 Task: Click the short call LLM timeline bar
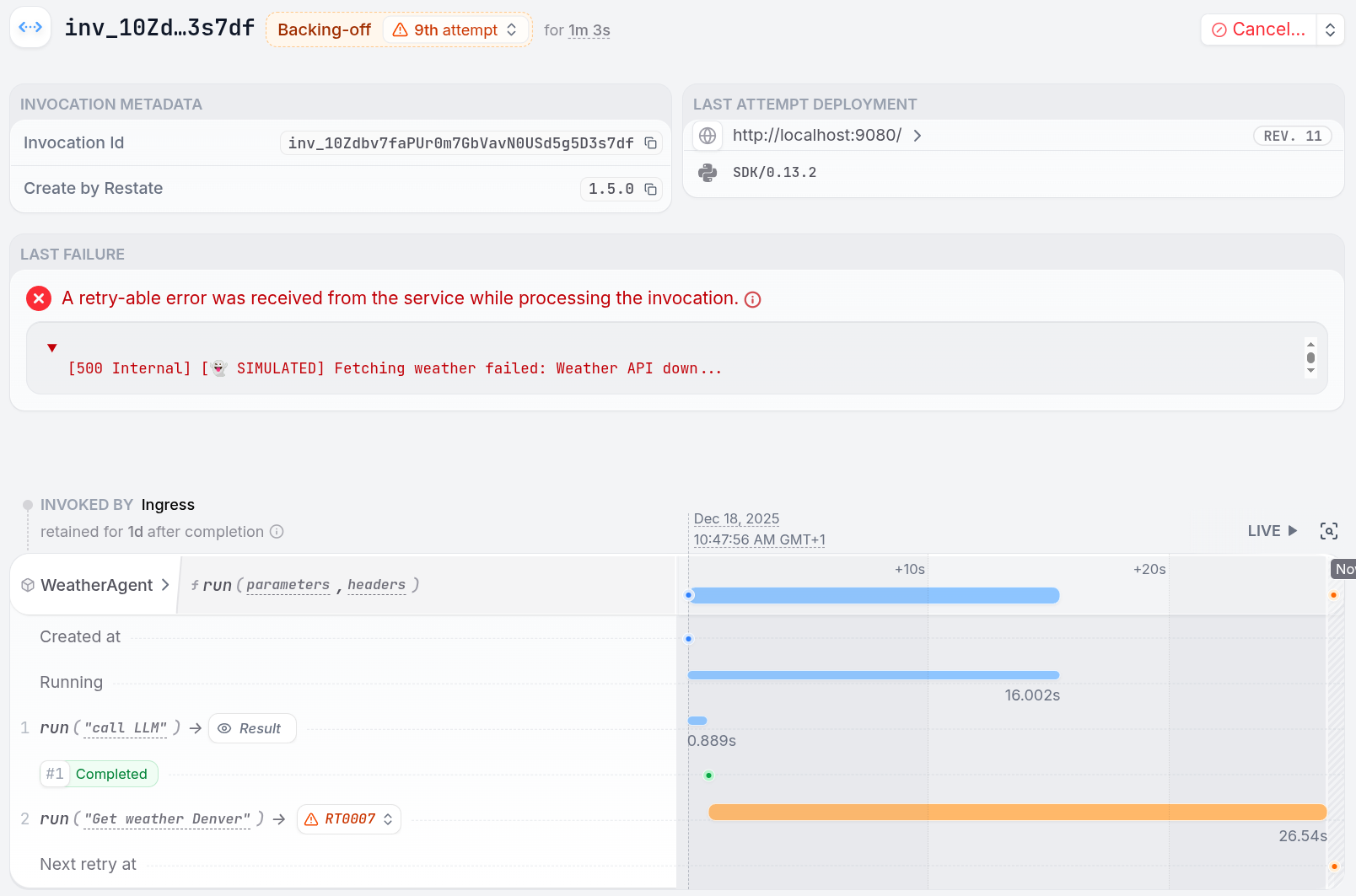tap(697, 721)
